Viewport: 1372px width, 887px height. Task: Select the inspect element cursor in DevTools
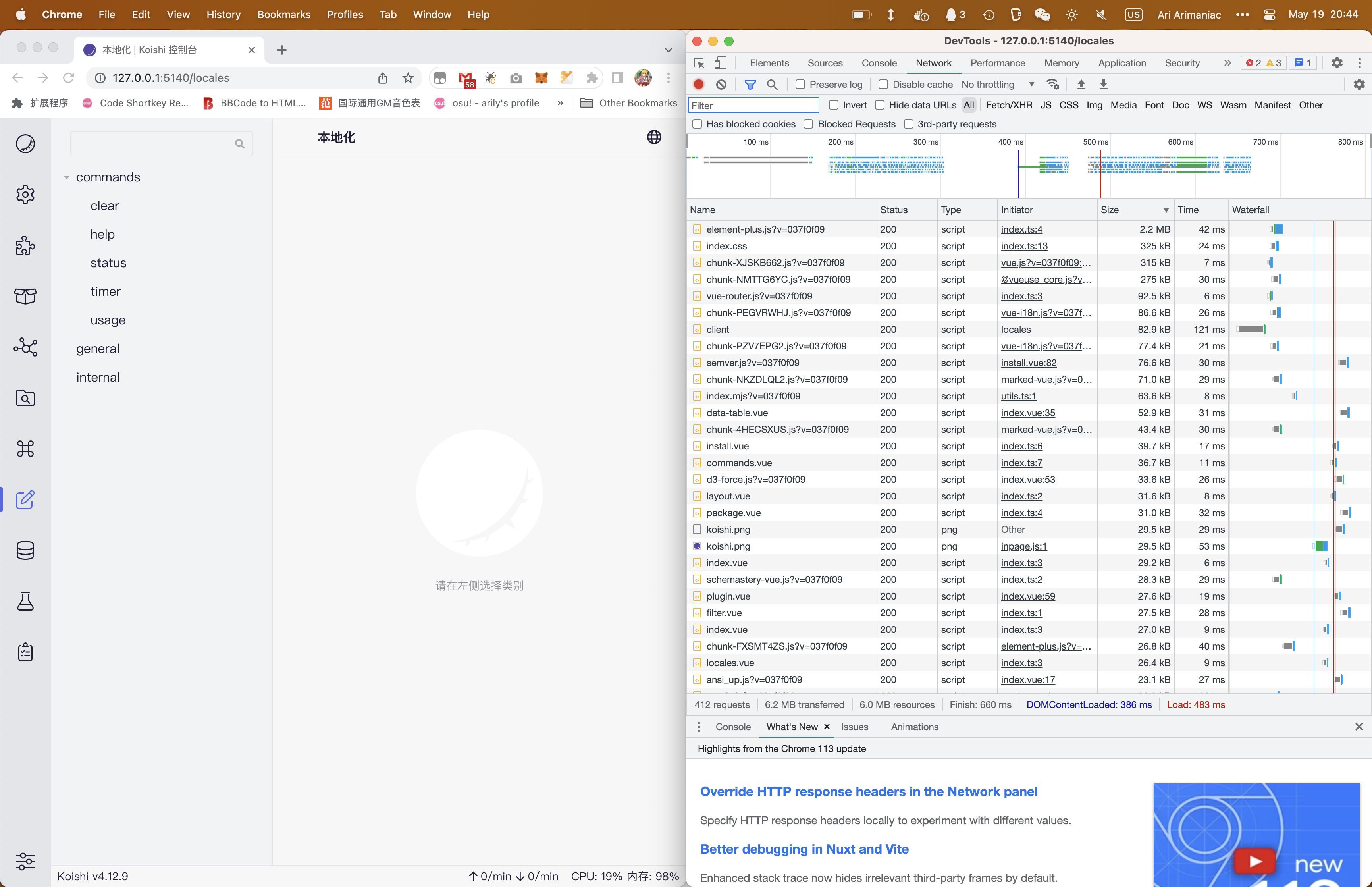[699, 63]
